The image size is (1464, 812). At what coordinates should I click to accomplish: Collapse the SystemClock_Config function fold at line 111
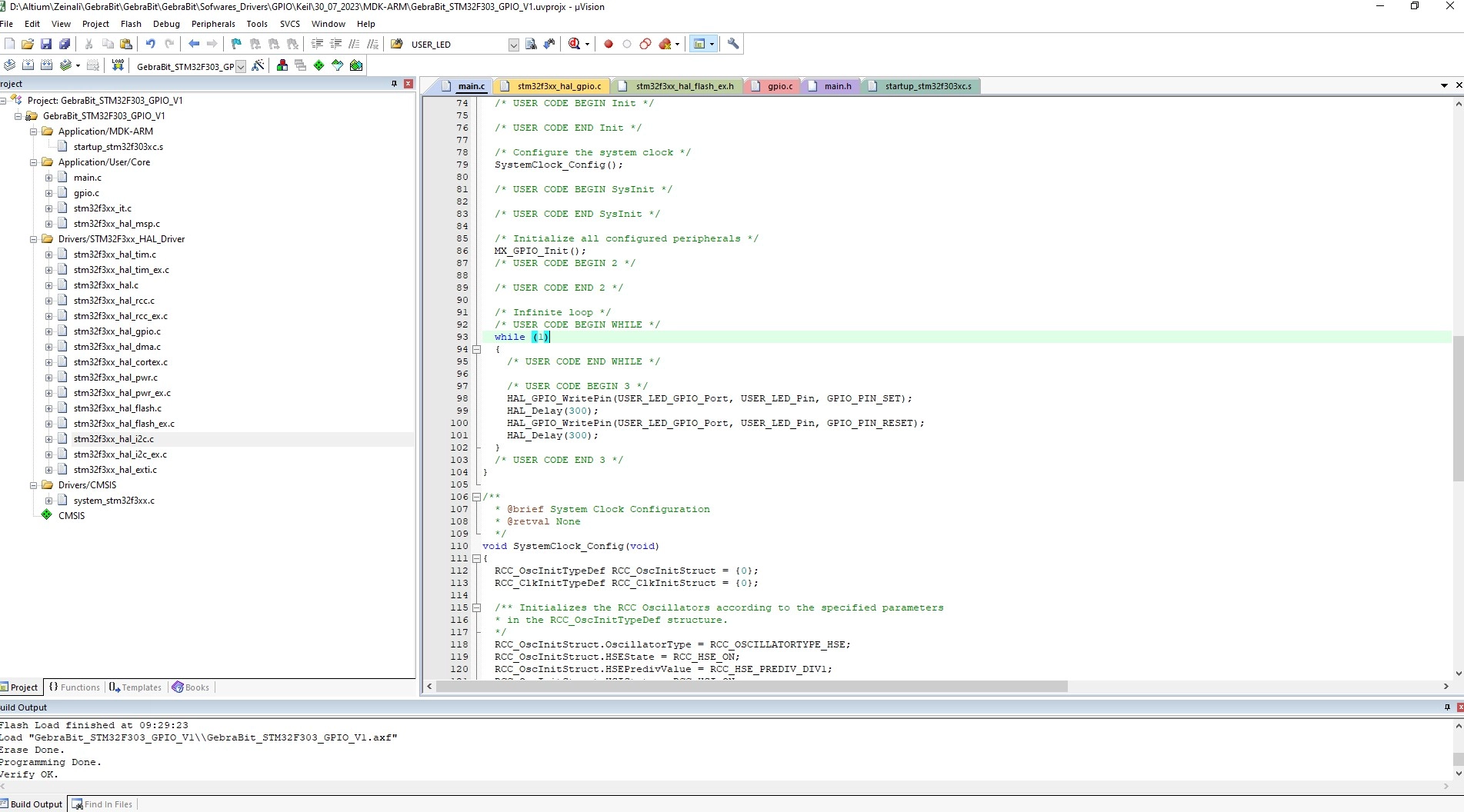click(477, 558)
